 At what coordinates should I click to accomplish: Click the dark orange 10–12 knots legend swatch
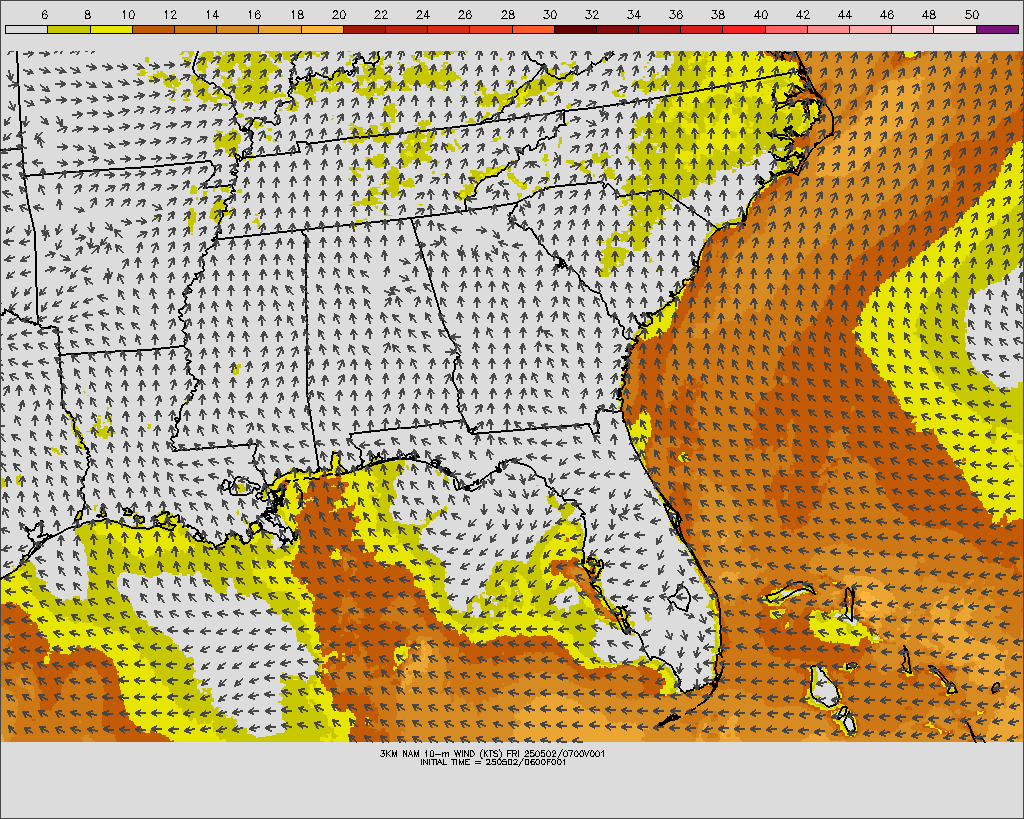tap(153, 29)
